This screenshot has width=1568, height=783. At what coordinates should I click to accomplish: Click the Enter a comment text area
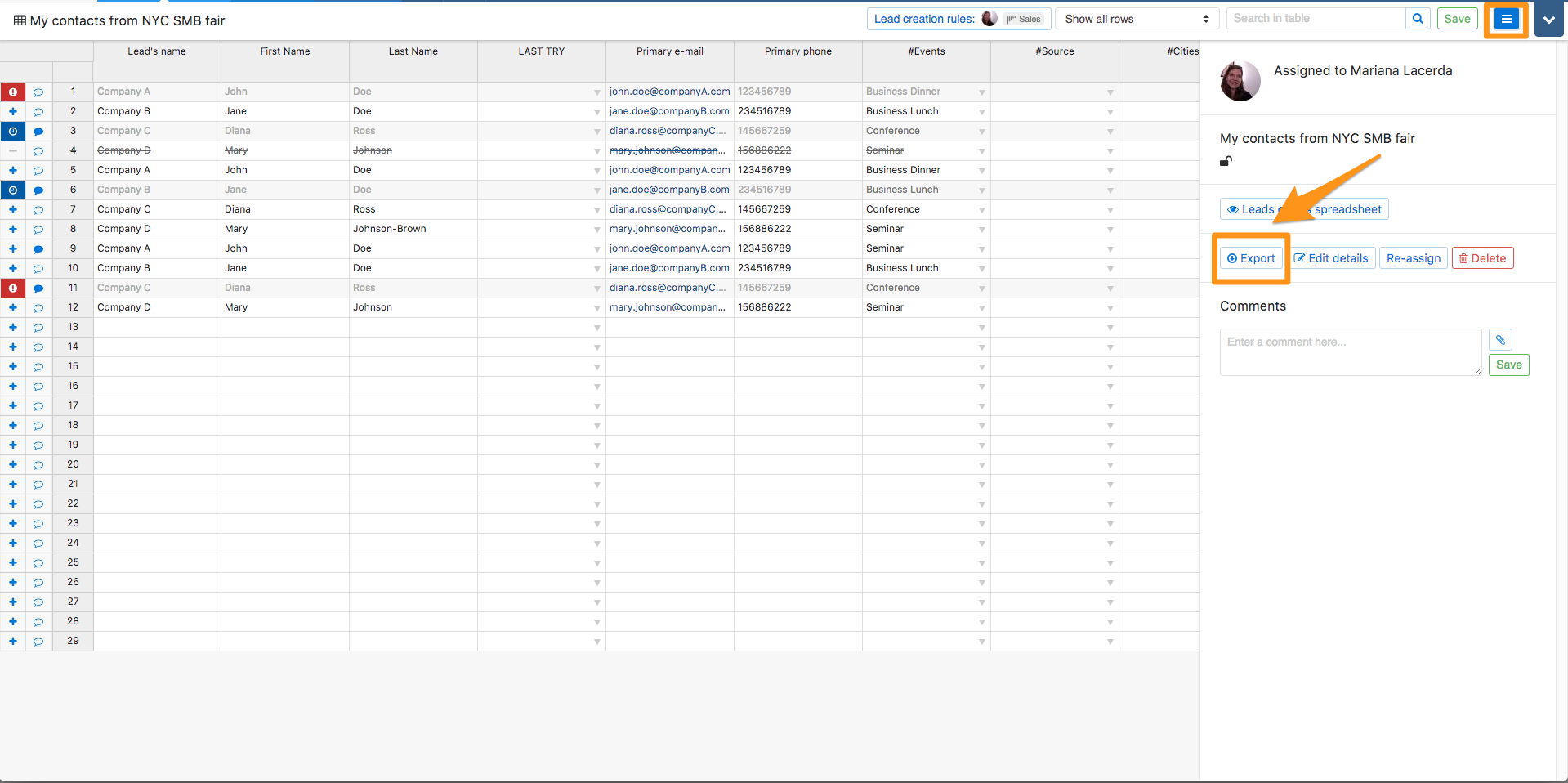tap(1350, 352)
